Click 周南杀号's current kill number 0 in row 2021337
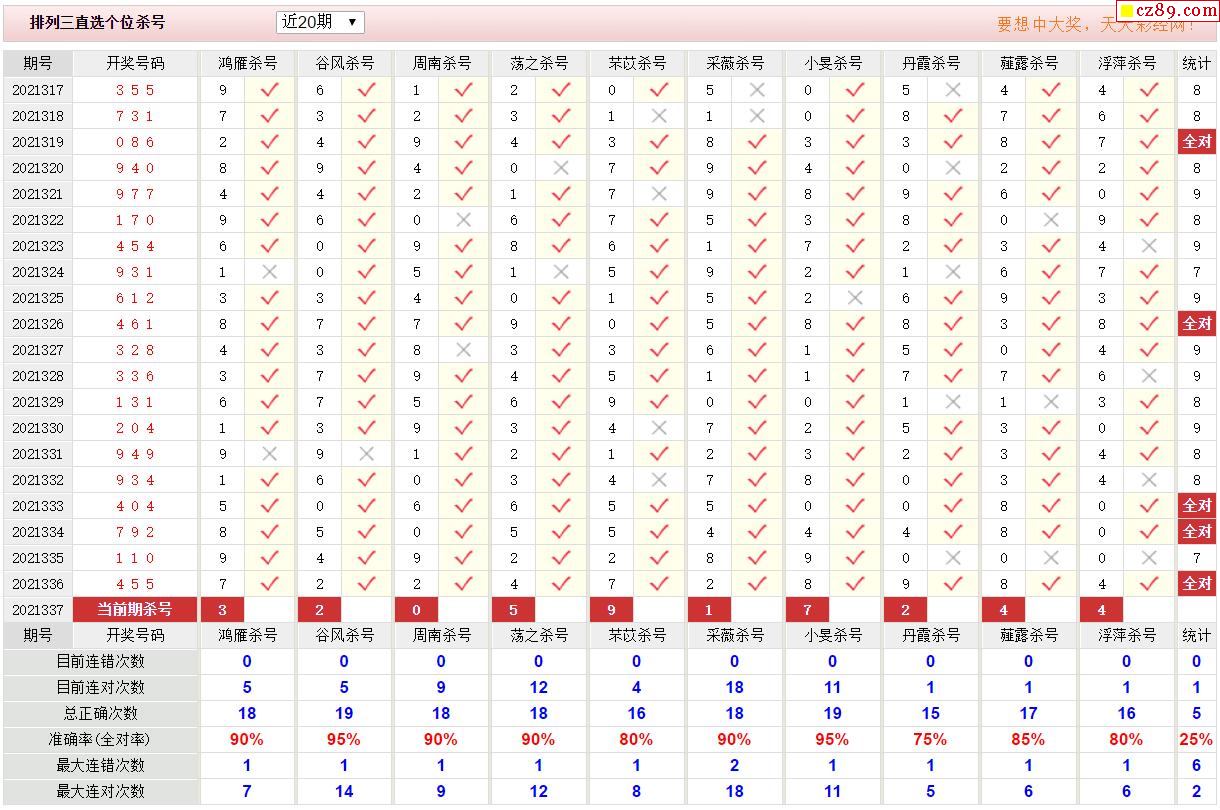Image resolution: width=1220 pixels, height=810 pixels. coord(416,610)
